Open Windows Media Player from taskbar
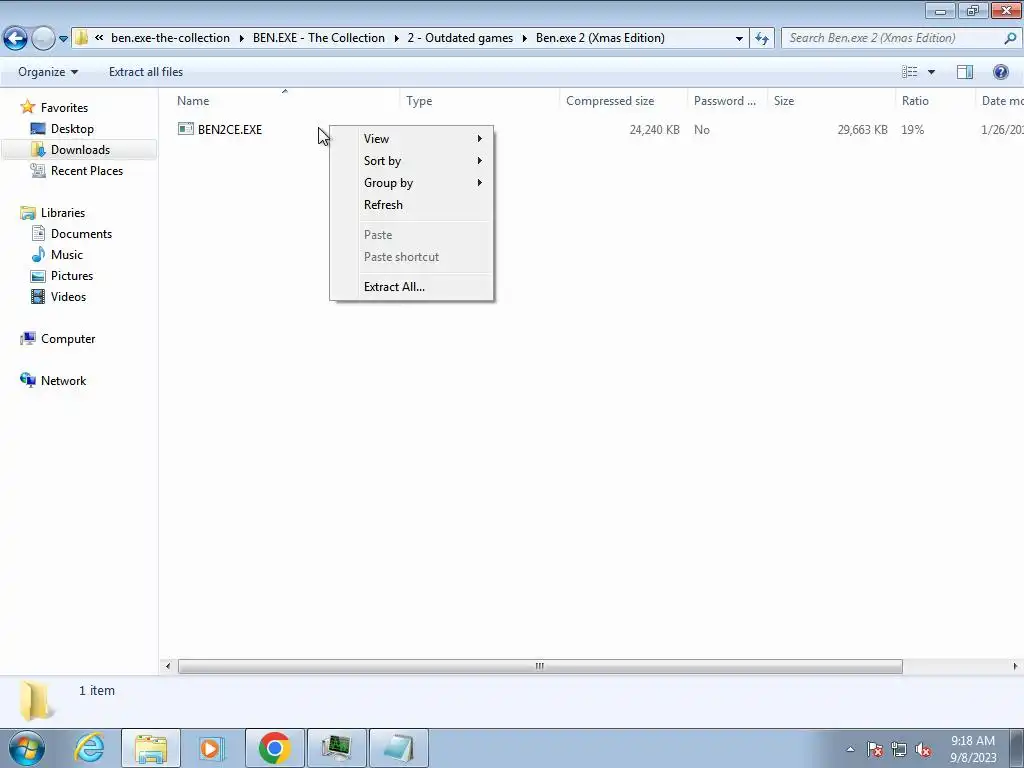 point(212,748)
